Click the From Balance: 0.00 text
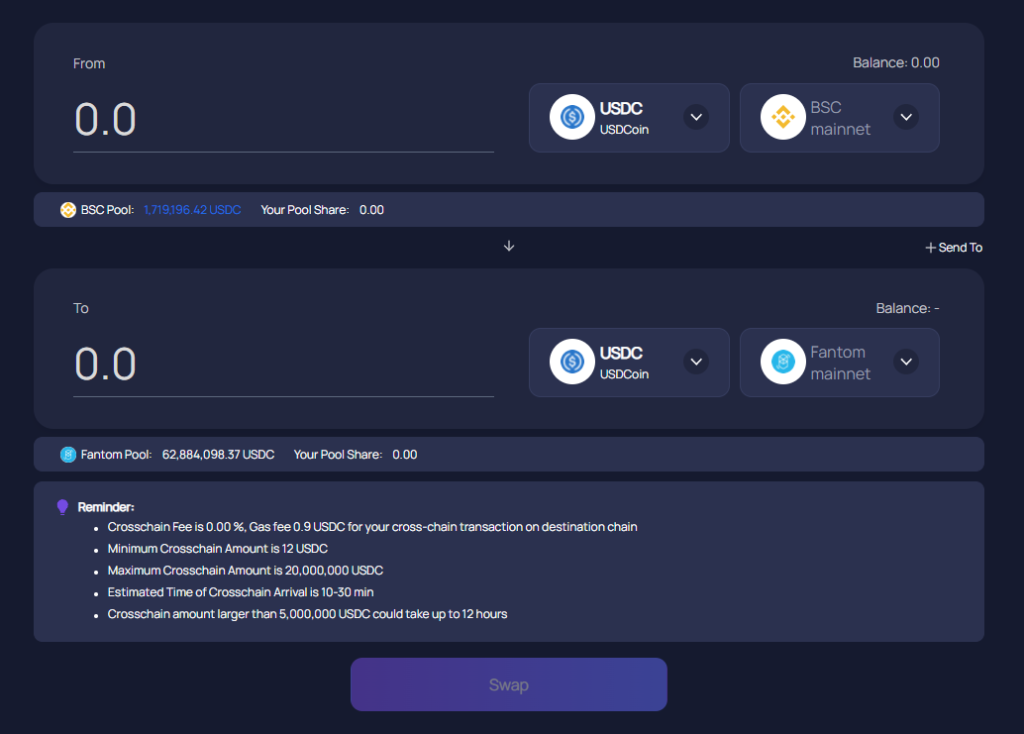Viewport: 1024px width, 734px height. pos(896,63)
